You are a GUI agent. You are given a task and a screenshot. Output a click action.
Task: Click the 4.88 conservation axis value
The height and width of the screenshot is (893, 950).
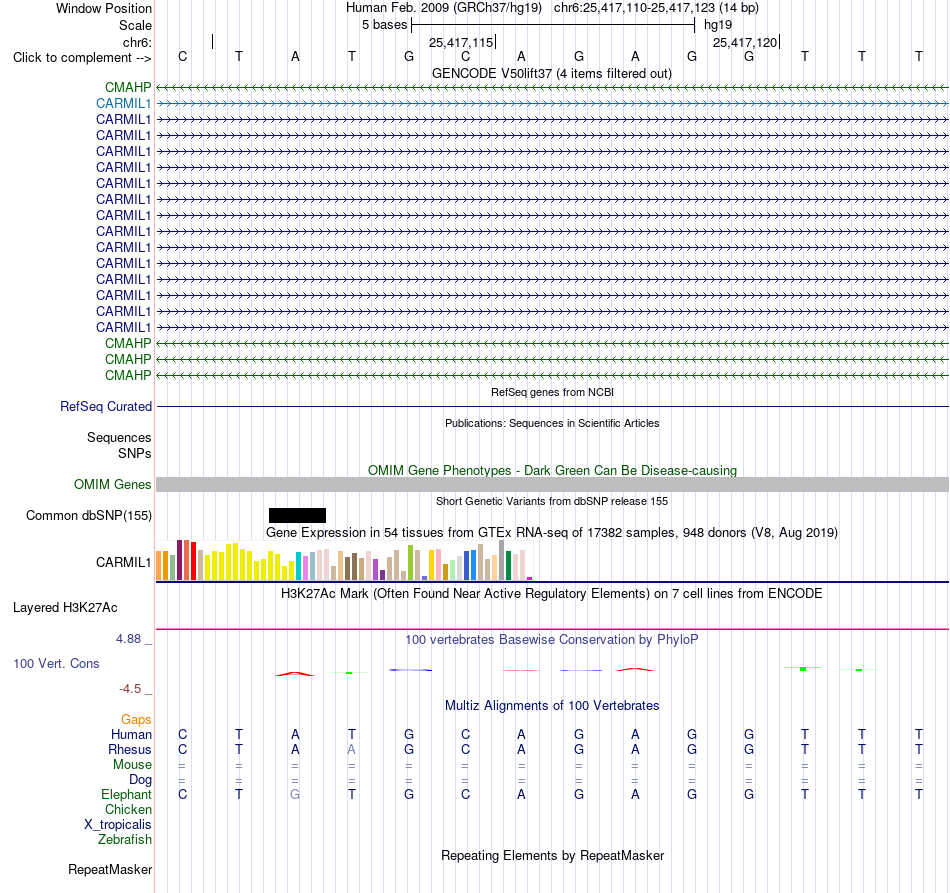pyautogui.click(x=128, y=639)
